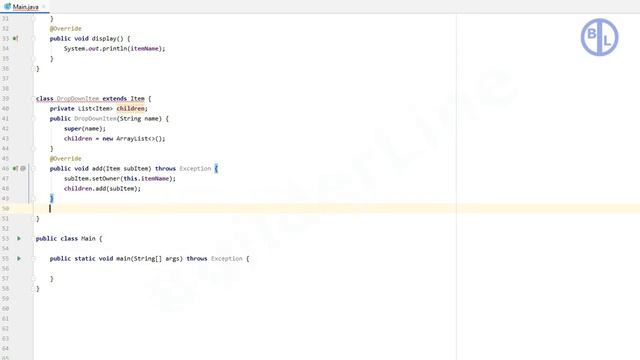Click the override gutter icon on the add method line
Screen dimensions: 640x360
[x=15, y=168]
